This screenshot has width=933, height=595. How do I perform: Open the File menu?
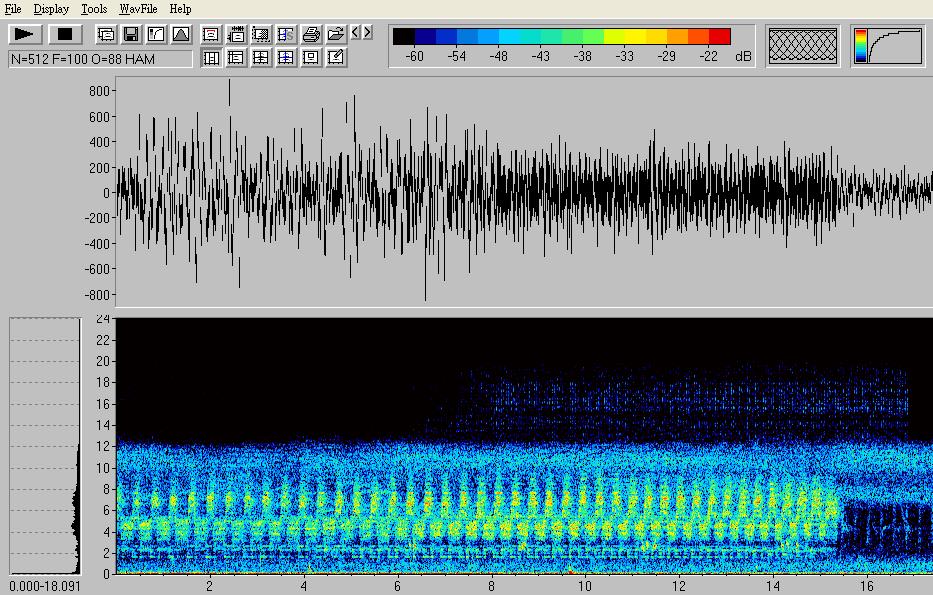13,9
